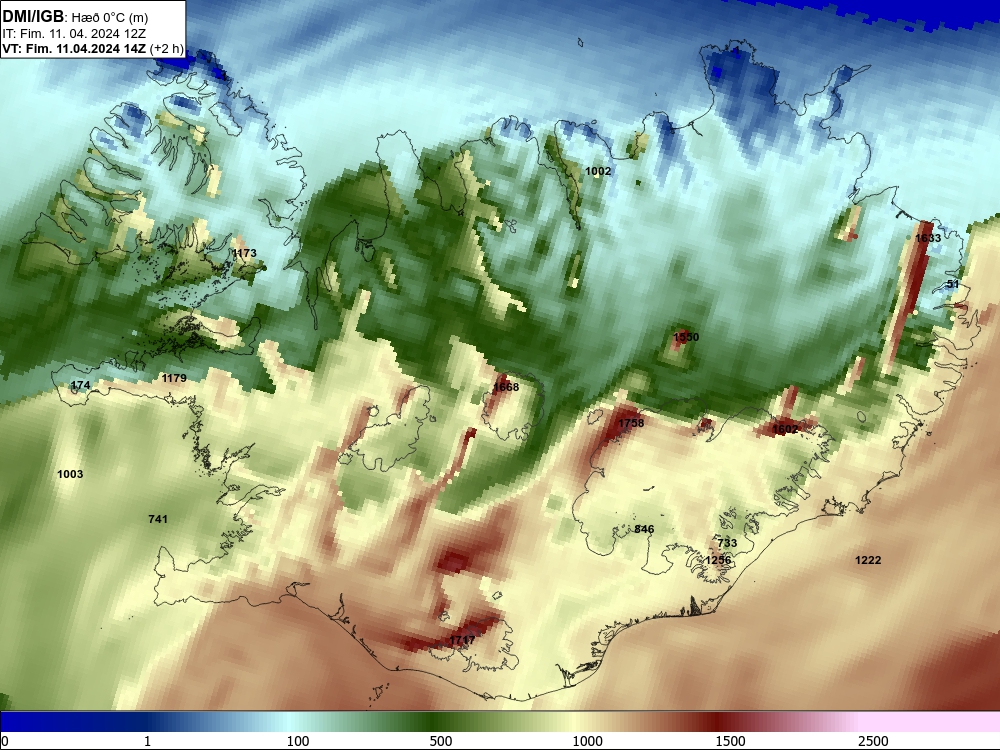
Task: Click the 846 value label
Action: [644, 529]
